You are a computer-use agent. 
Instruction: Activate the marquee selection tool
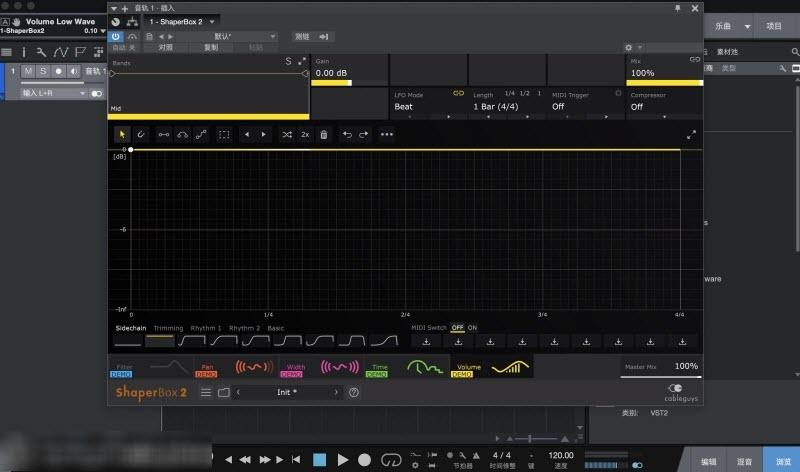(x=224, y=135)
